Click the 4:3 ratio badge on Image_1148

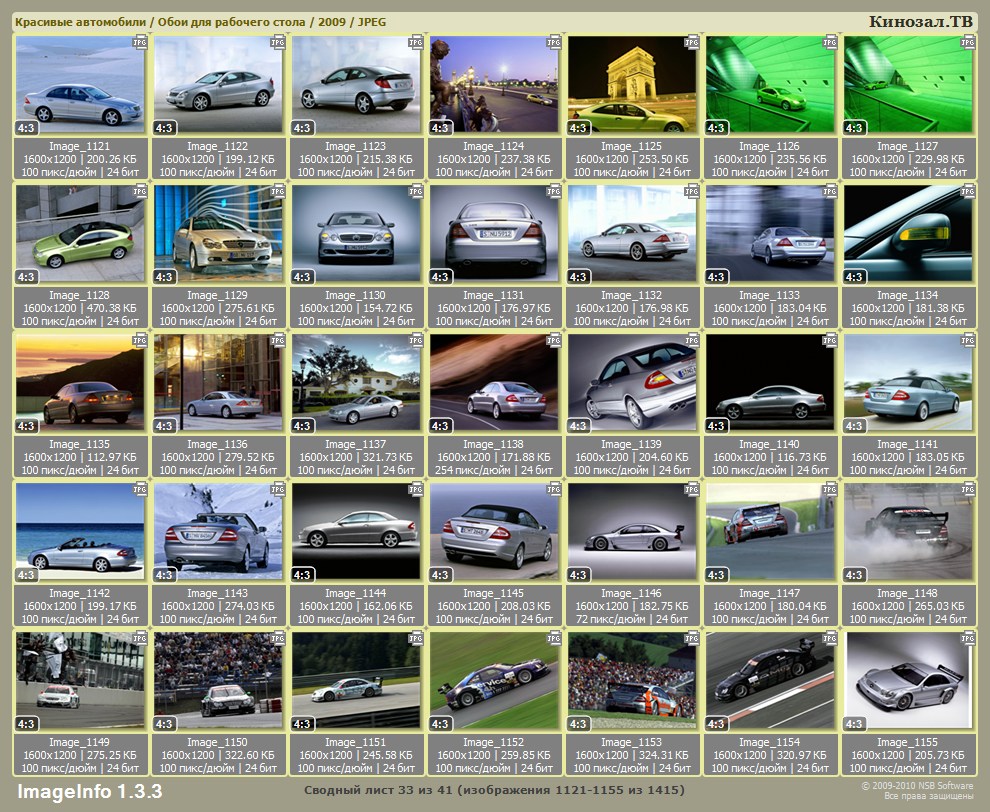coord(854,575)
